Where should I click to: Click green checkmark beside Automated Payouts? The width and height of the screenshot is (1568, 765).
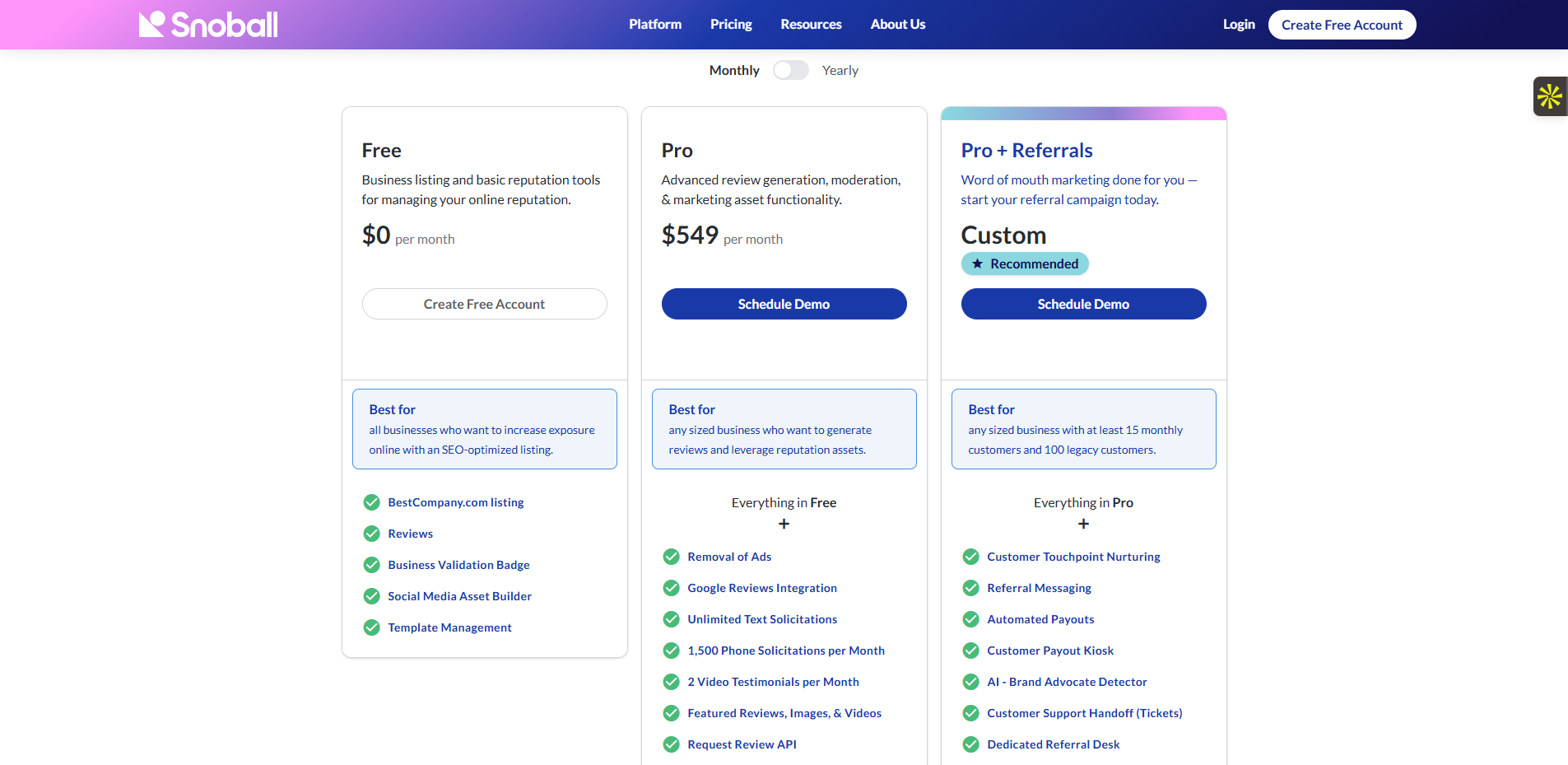[971, 619]
